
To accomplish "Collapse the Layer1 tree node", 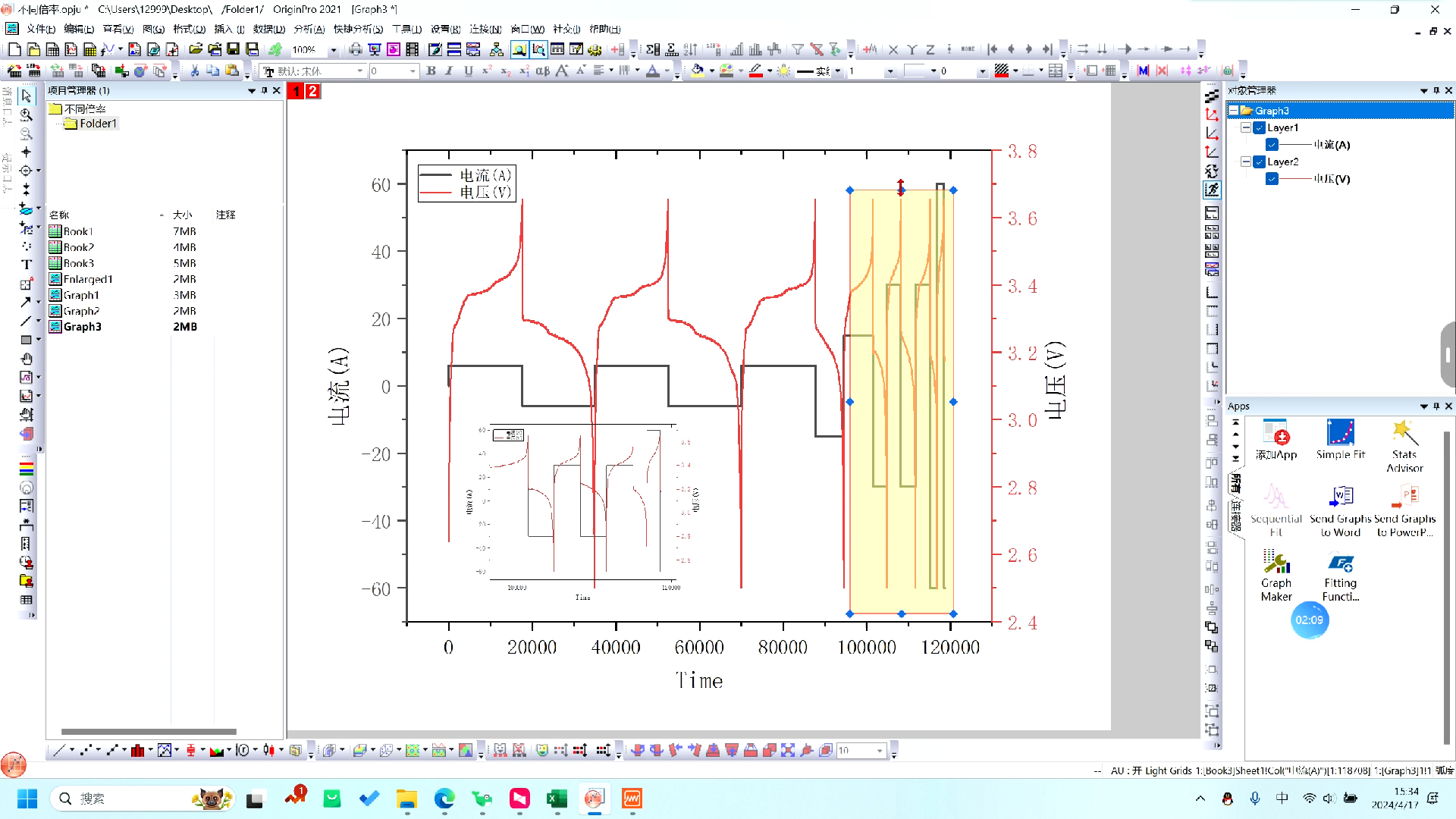I will point(1246,128).
